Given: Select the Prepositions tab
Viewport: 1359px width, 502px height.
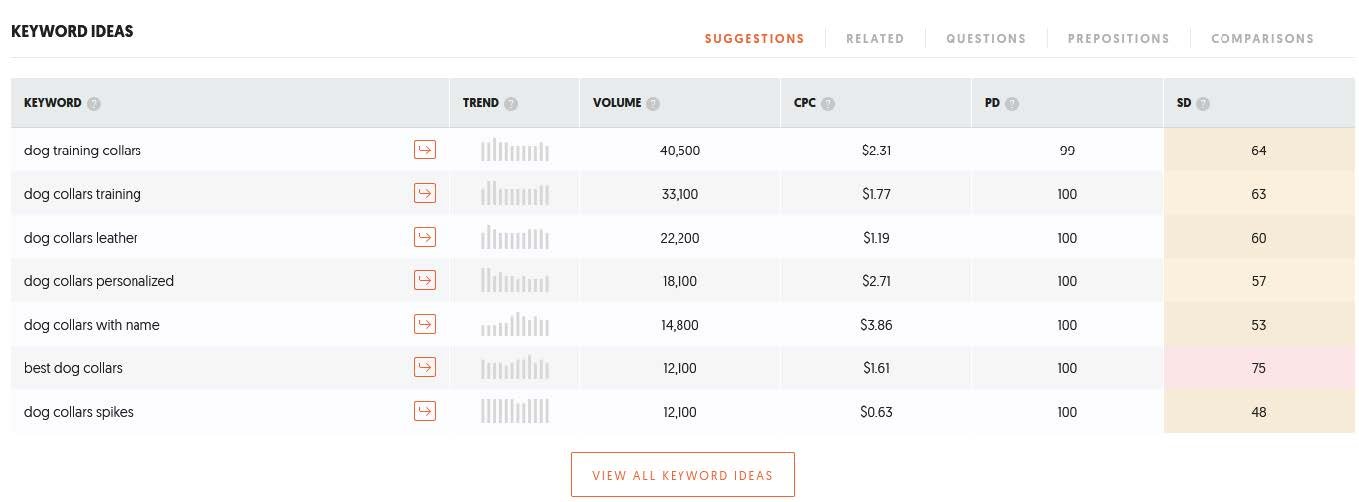Looking at the screenshot, I should pyautogui.click(x=1118, y=39).
